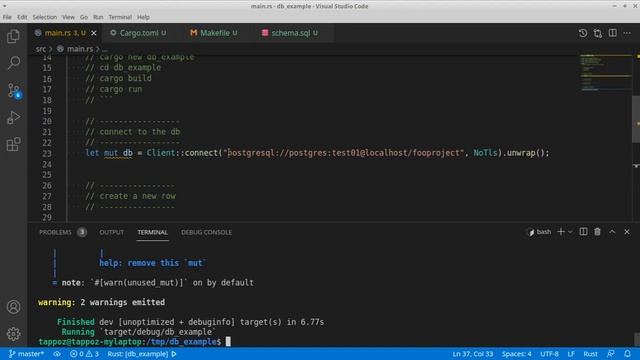Click line number 23 in gutter

[47, 153]
